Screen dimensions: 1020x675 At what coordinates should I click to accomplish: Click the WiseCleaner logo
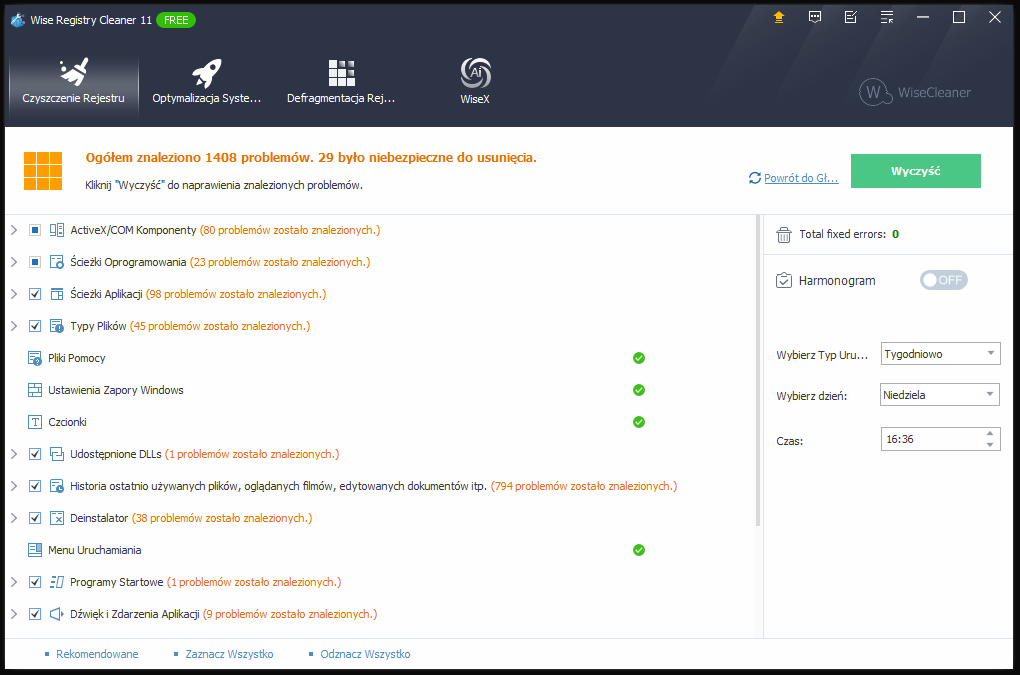click(915, 92)
